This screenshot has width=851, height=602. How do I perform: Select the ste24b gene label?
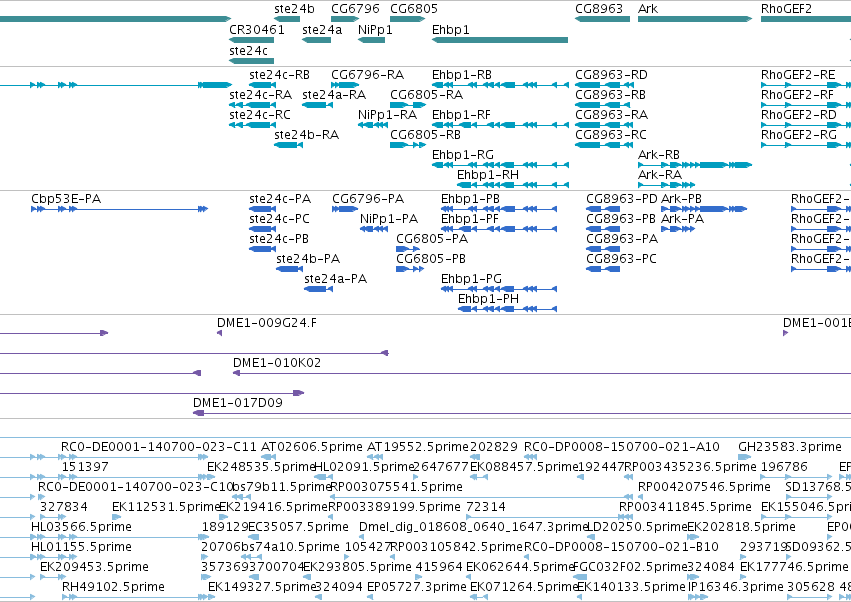point(294,9)
